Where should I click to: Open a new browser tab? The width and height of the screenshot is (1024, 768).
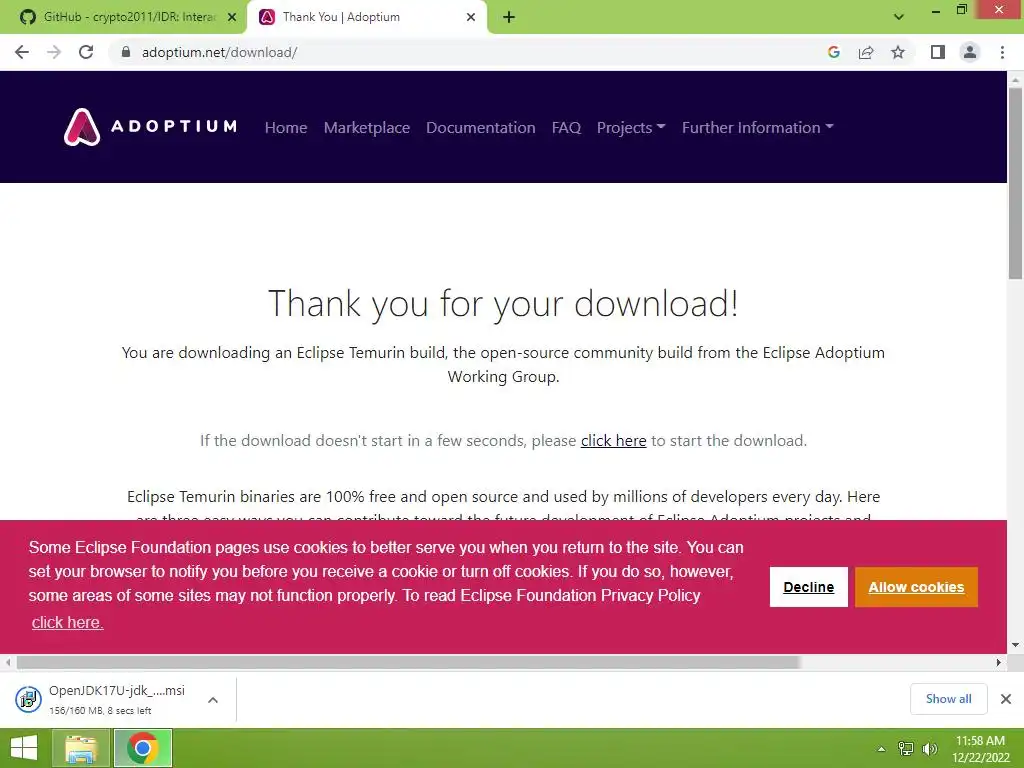[509, 18]
